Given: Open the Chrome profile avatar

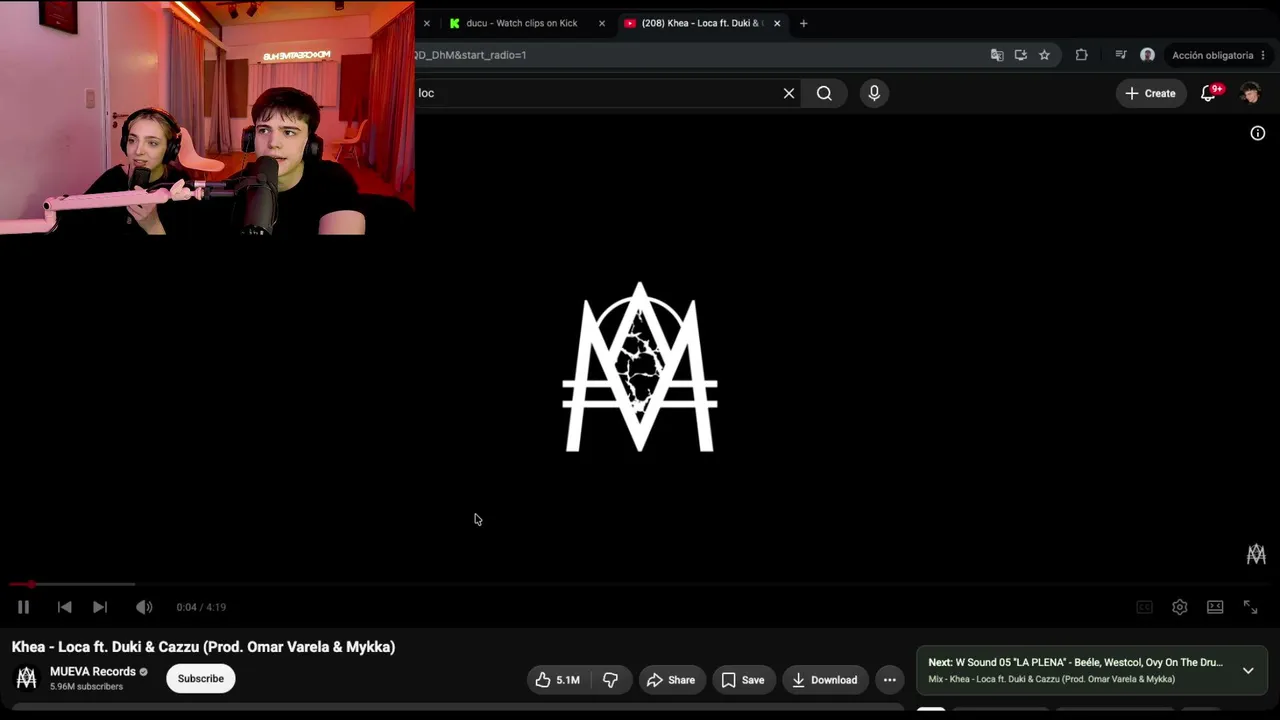Looking at the screenshot, I should pyautogui.click(x=1147, y=55).
